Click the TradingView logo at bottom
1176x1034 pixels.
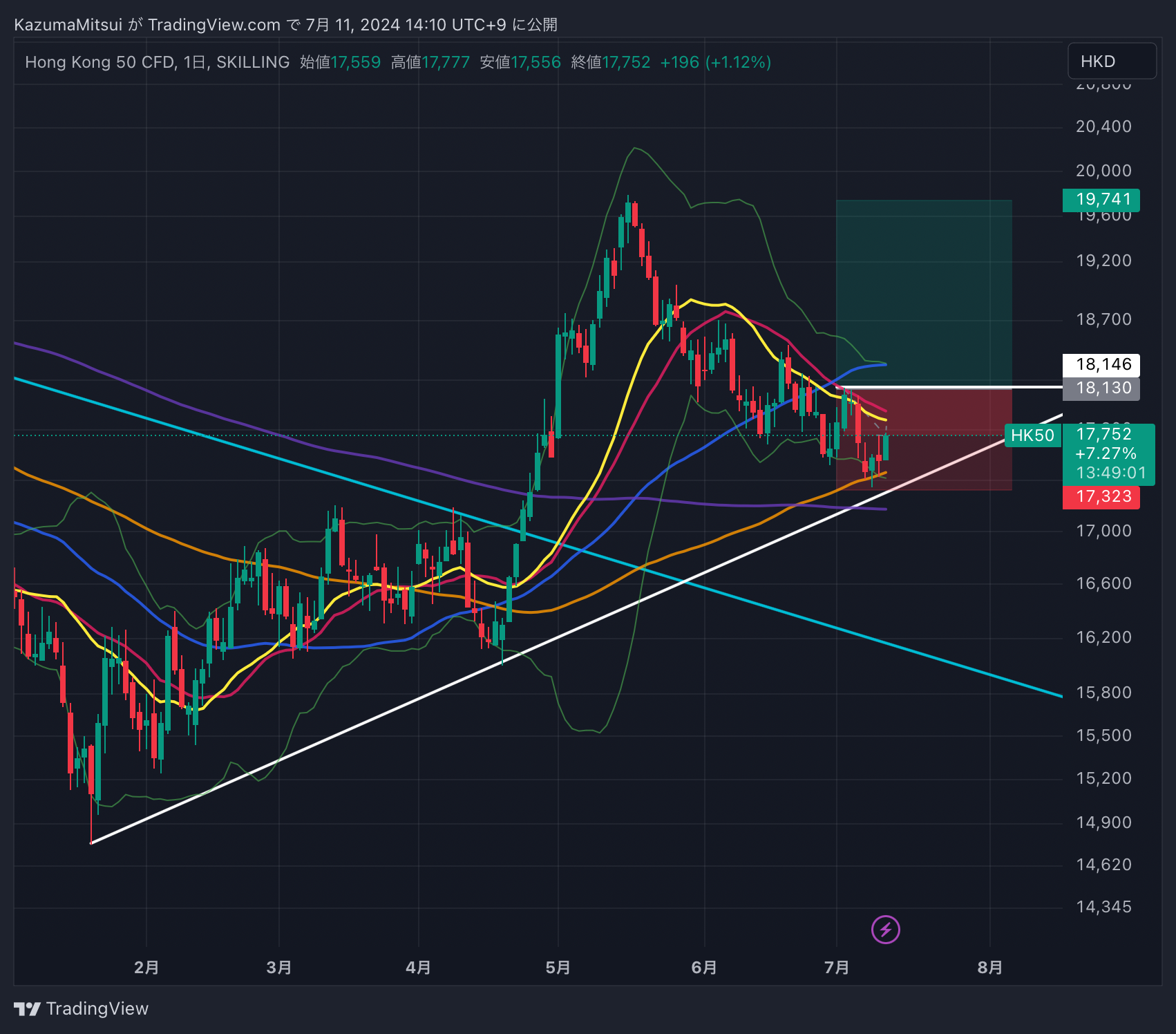coord(82,1008)
